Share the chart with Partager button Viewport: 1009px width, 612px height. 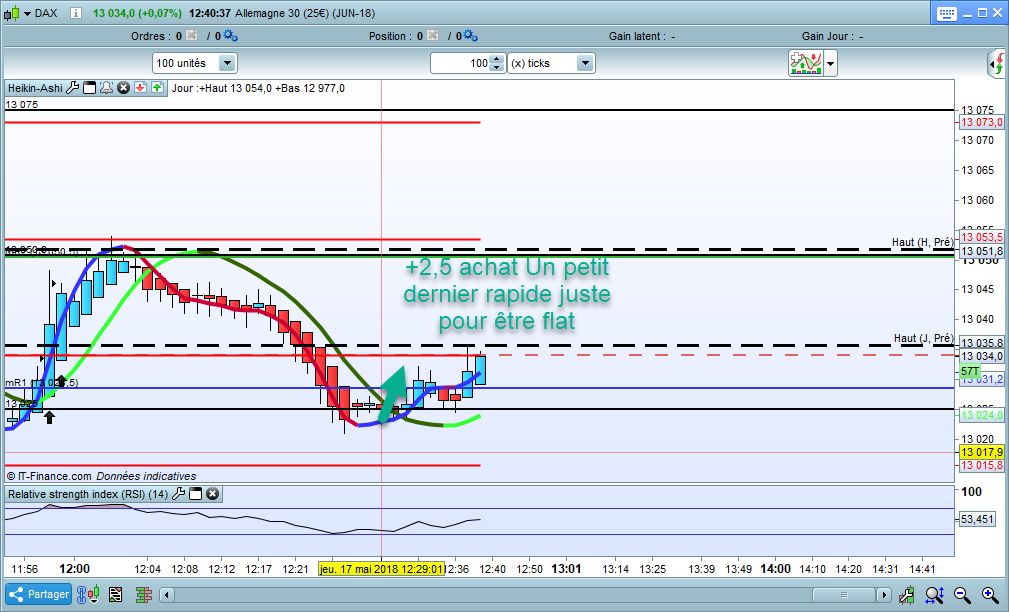pos(39,594)
